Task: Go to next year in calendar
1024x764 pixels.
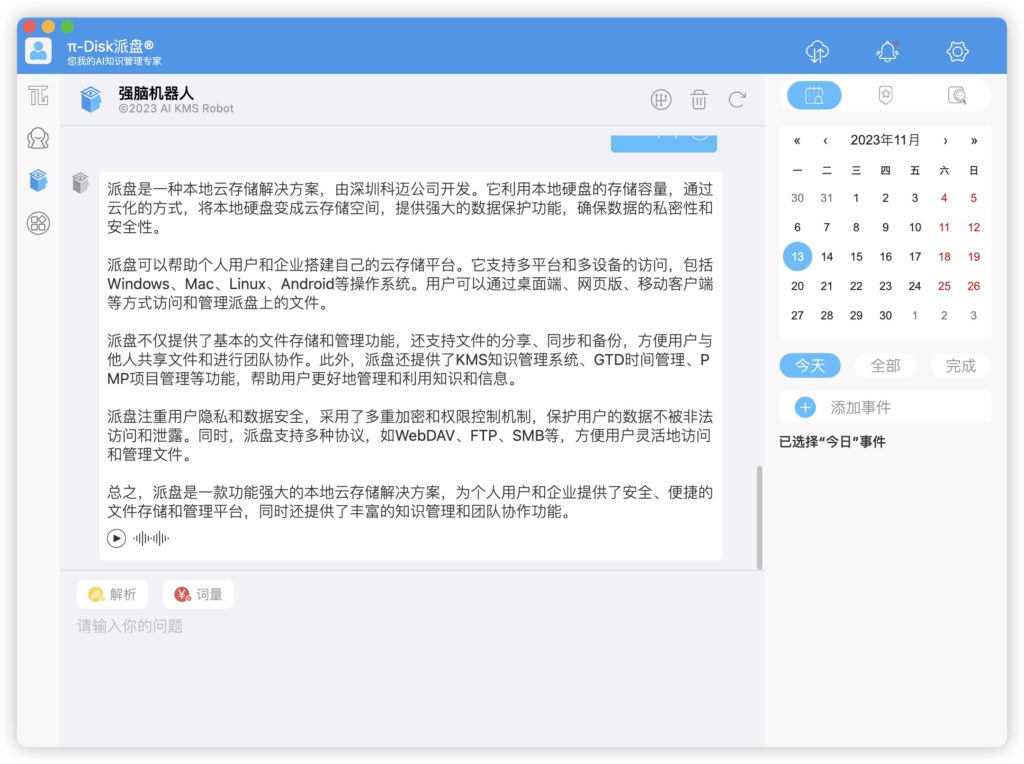Action: click(x=974, y=140)
